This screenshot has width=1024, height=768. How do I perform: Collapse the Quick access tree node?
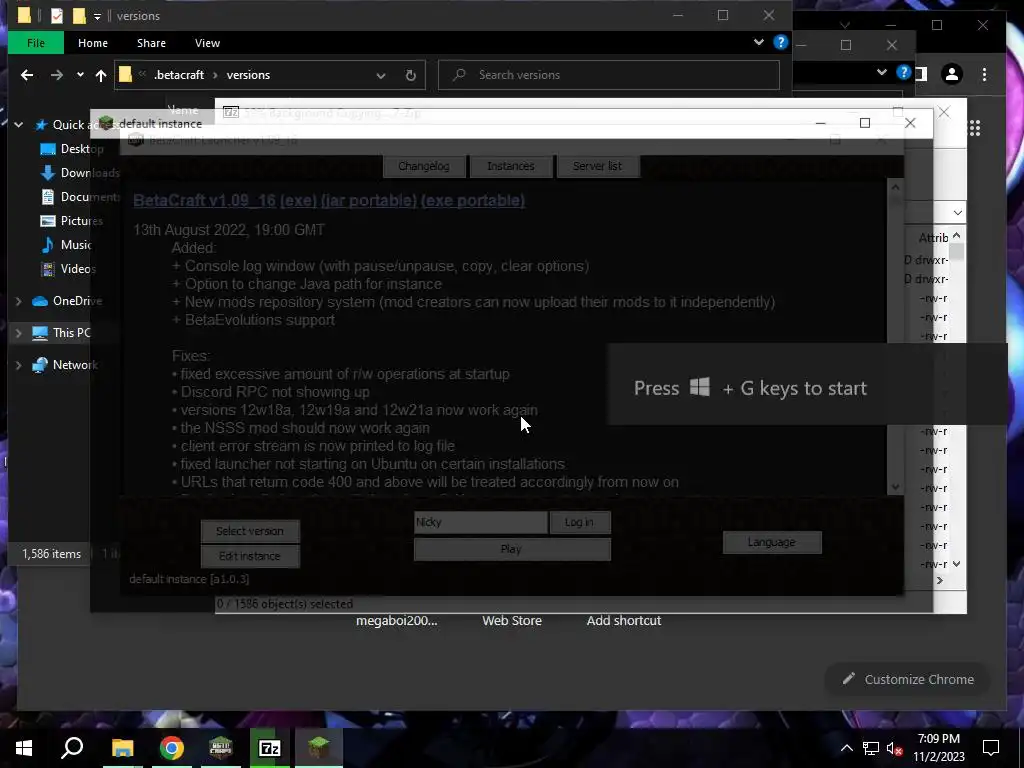point(18,125)
